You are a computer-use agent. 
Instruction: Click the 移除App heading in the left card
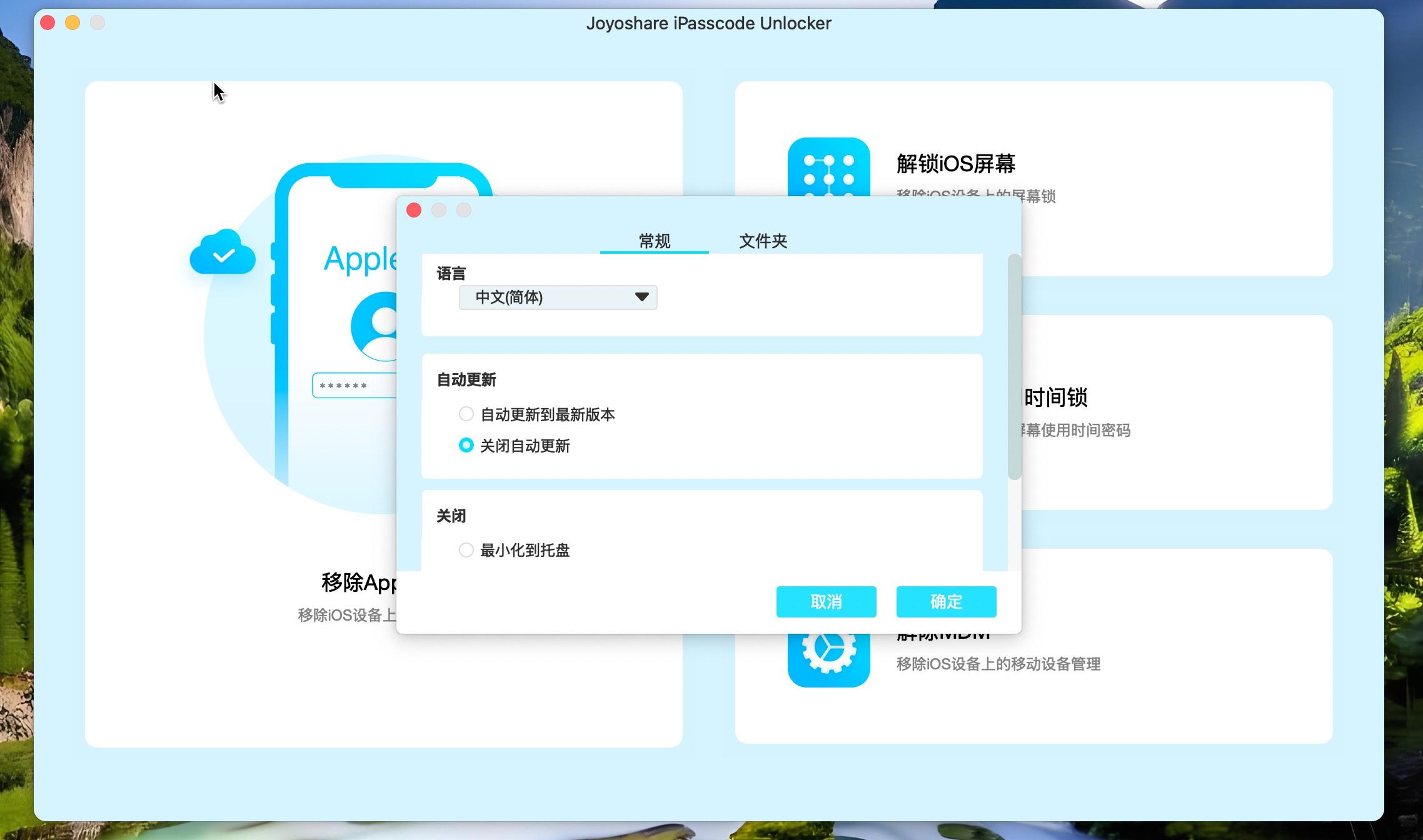[359, 582]
